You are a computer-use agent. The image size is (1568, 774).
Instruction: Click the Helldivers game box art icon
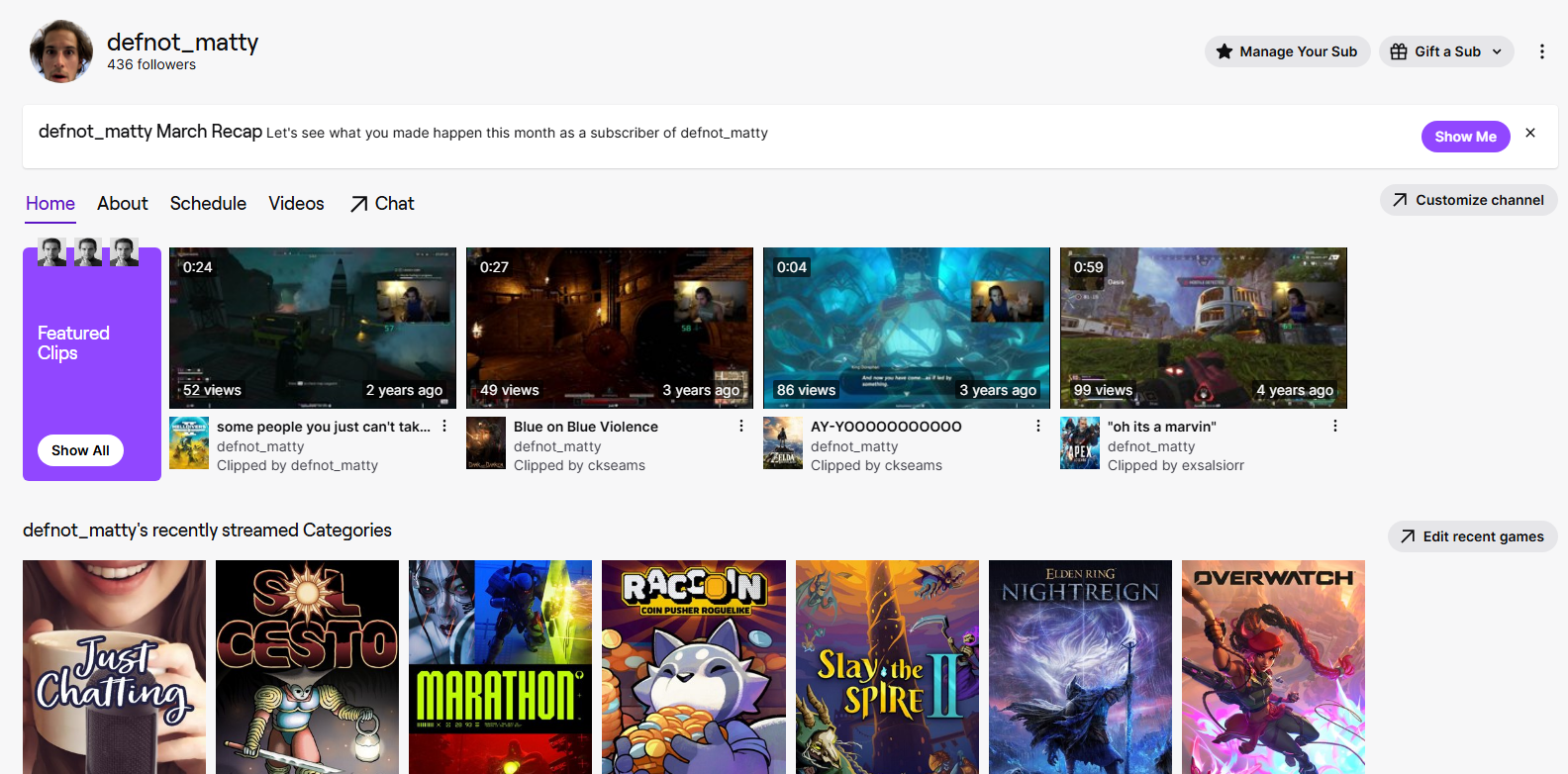coord(189,442)
